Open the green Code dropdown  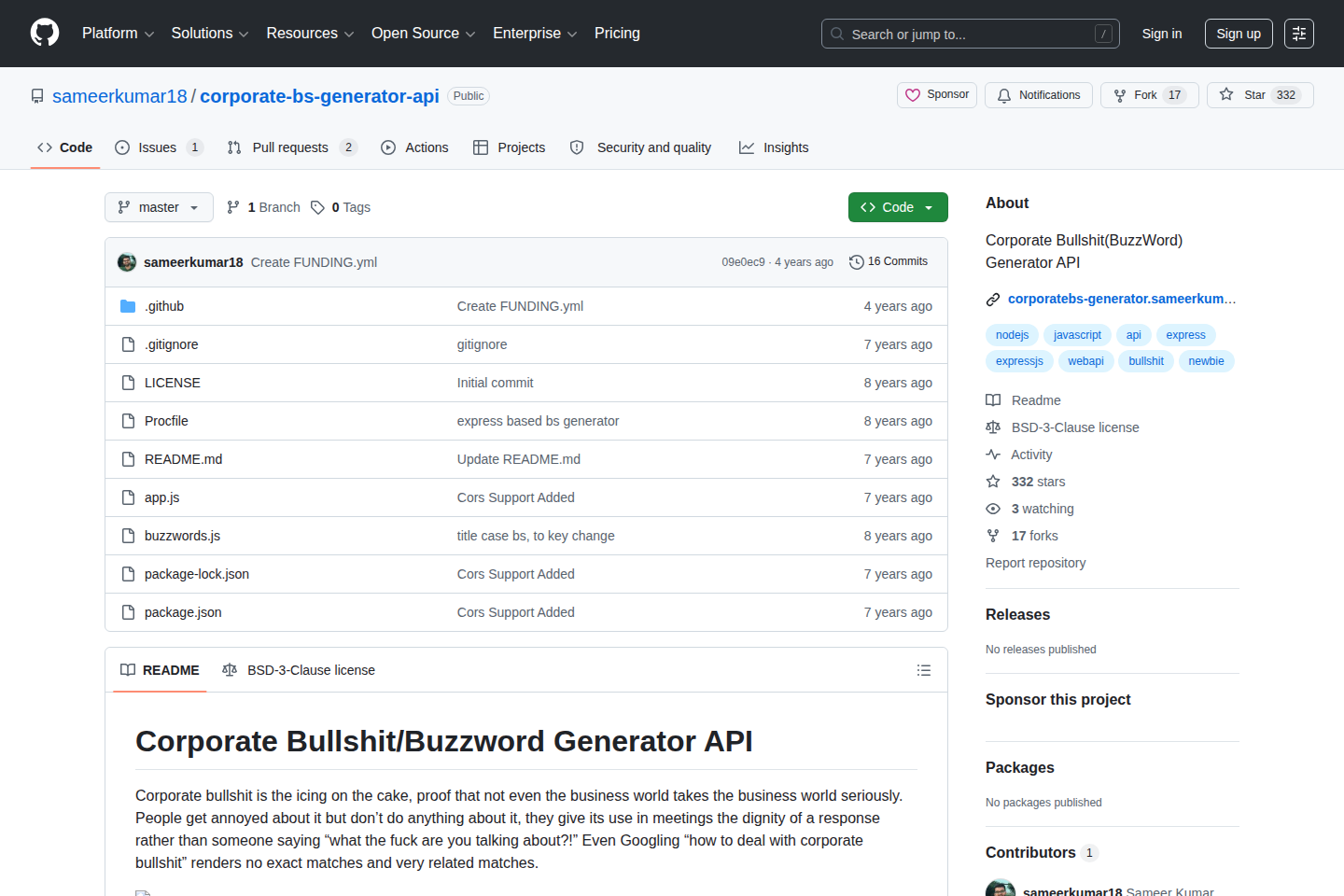(x=897, y=206)
